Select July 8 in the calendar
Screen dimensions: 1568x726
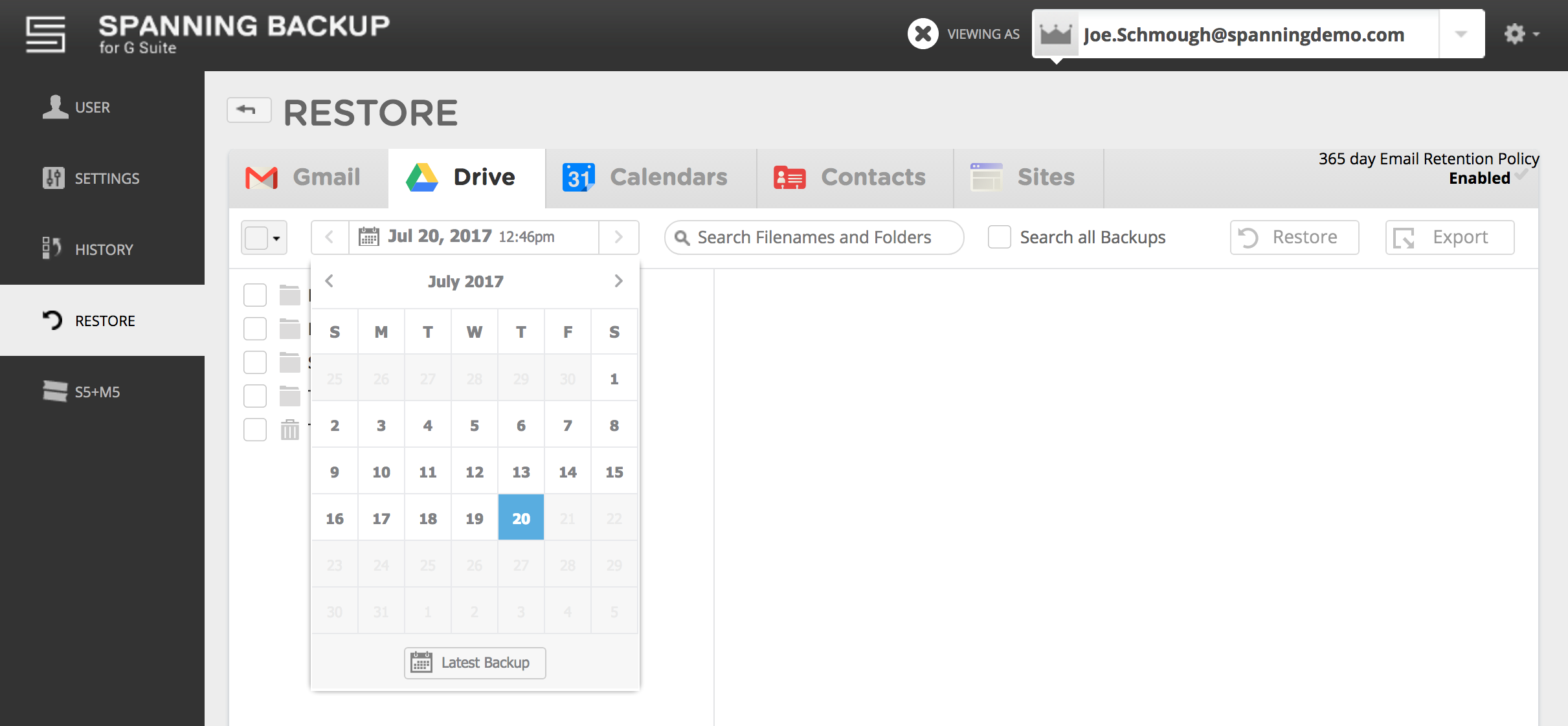point(614,425)
